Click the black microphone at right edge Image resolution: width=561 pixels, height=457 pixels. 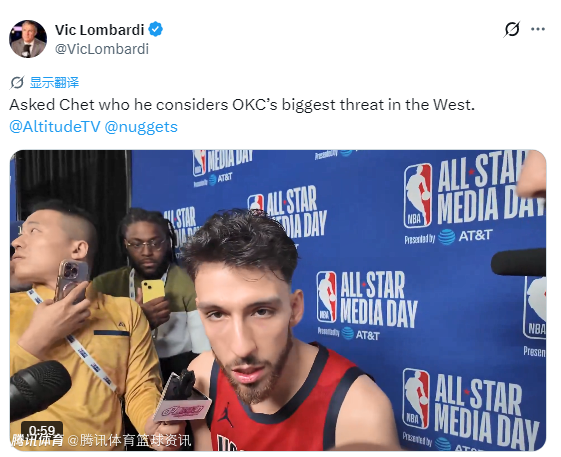[x=518, y=262]
